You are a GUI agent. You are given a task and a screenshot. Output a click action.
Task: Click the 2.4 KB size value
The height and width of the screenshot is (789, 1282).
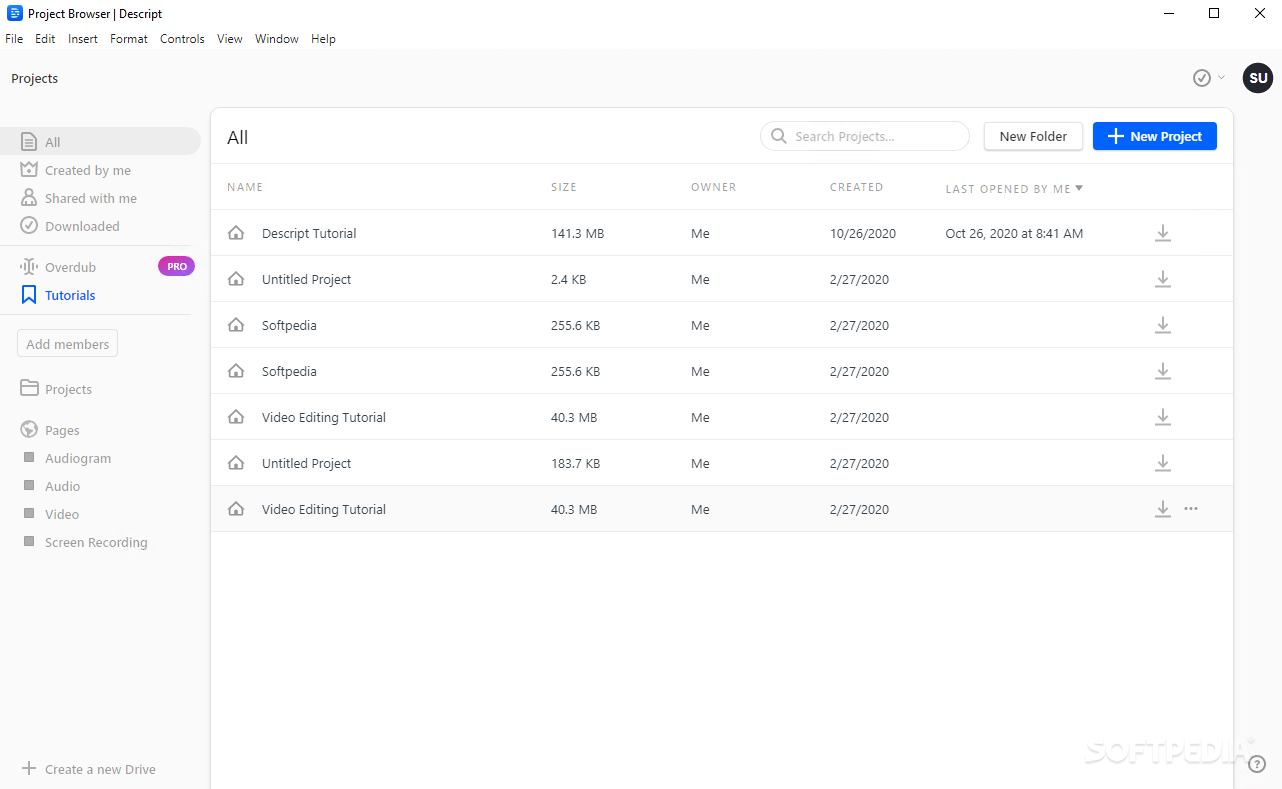pyautogui.click(x=568, y=279)
